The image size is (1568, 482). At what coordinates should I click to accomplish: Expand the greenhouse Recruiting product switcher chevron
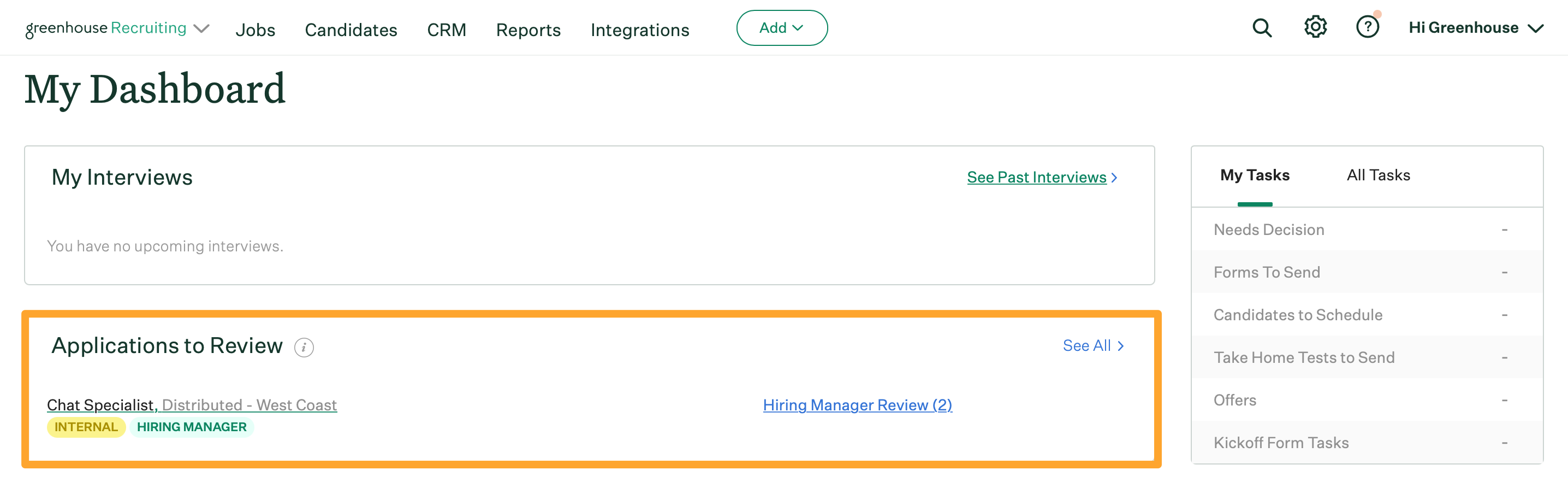click(x=201, y=28)
